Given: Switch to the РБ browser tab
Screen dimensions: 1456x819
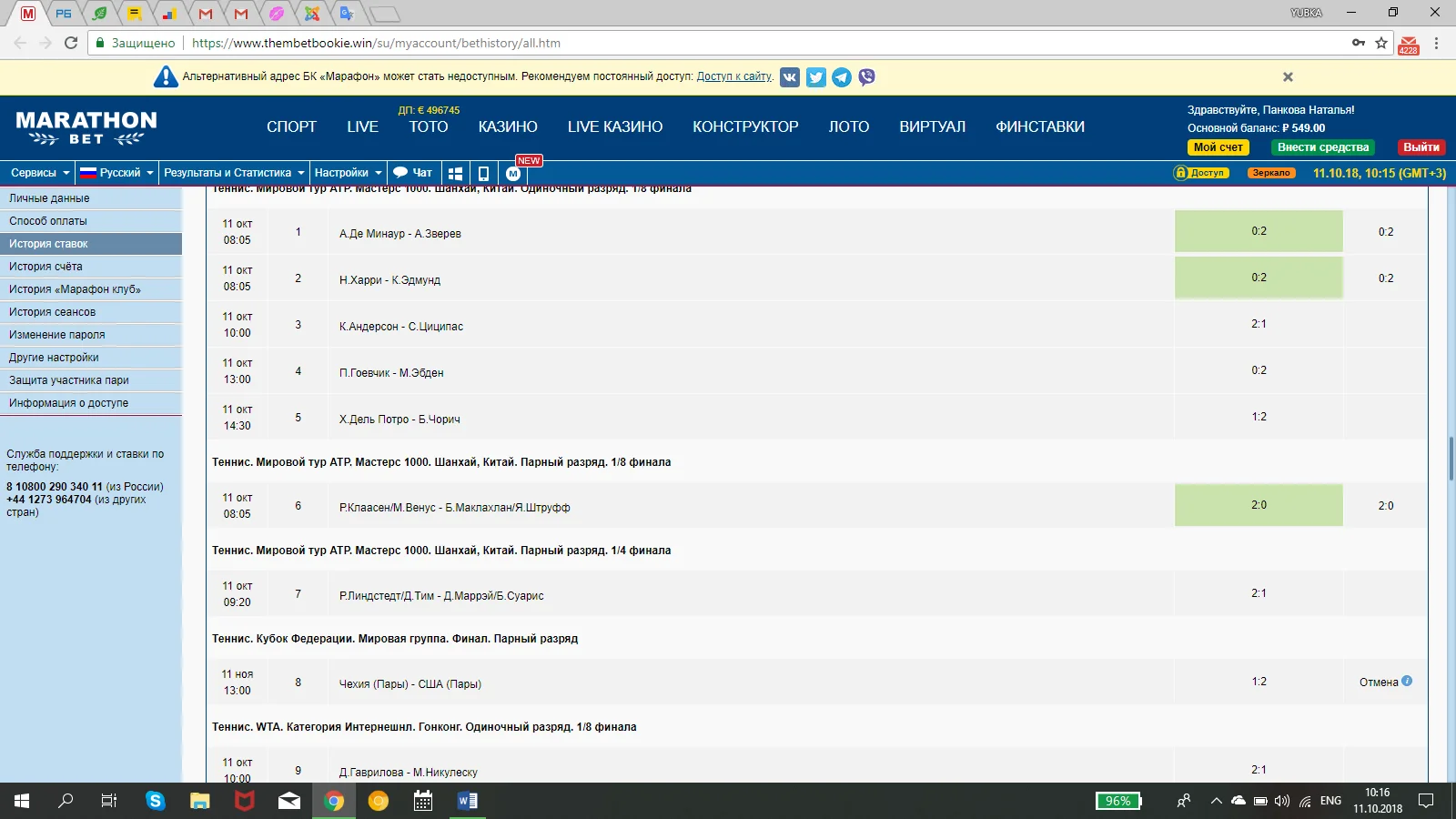Looking at the screenshot, I should pos(64,14).
